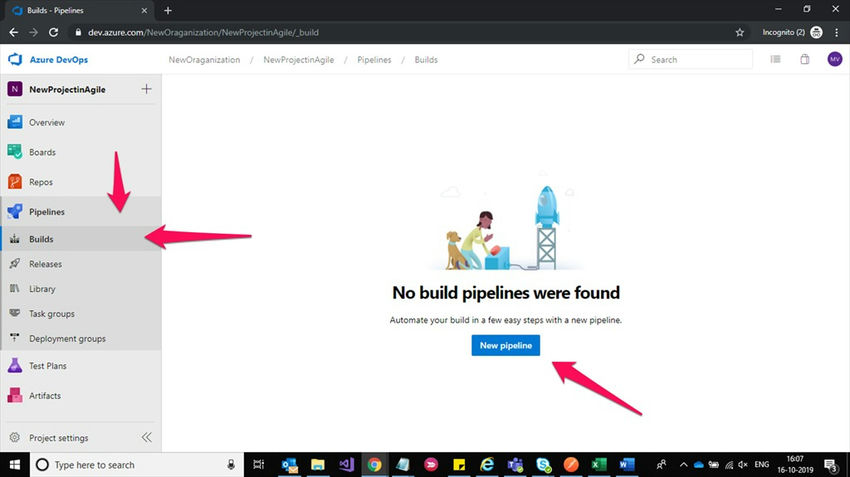Click the browser back arrow
The image size is (850, 477).
coord(14,33)
